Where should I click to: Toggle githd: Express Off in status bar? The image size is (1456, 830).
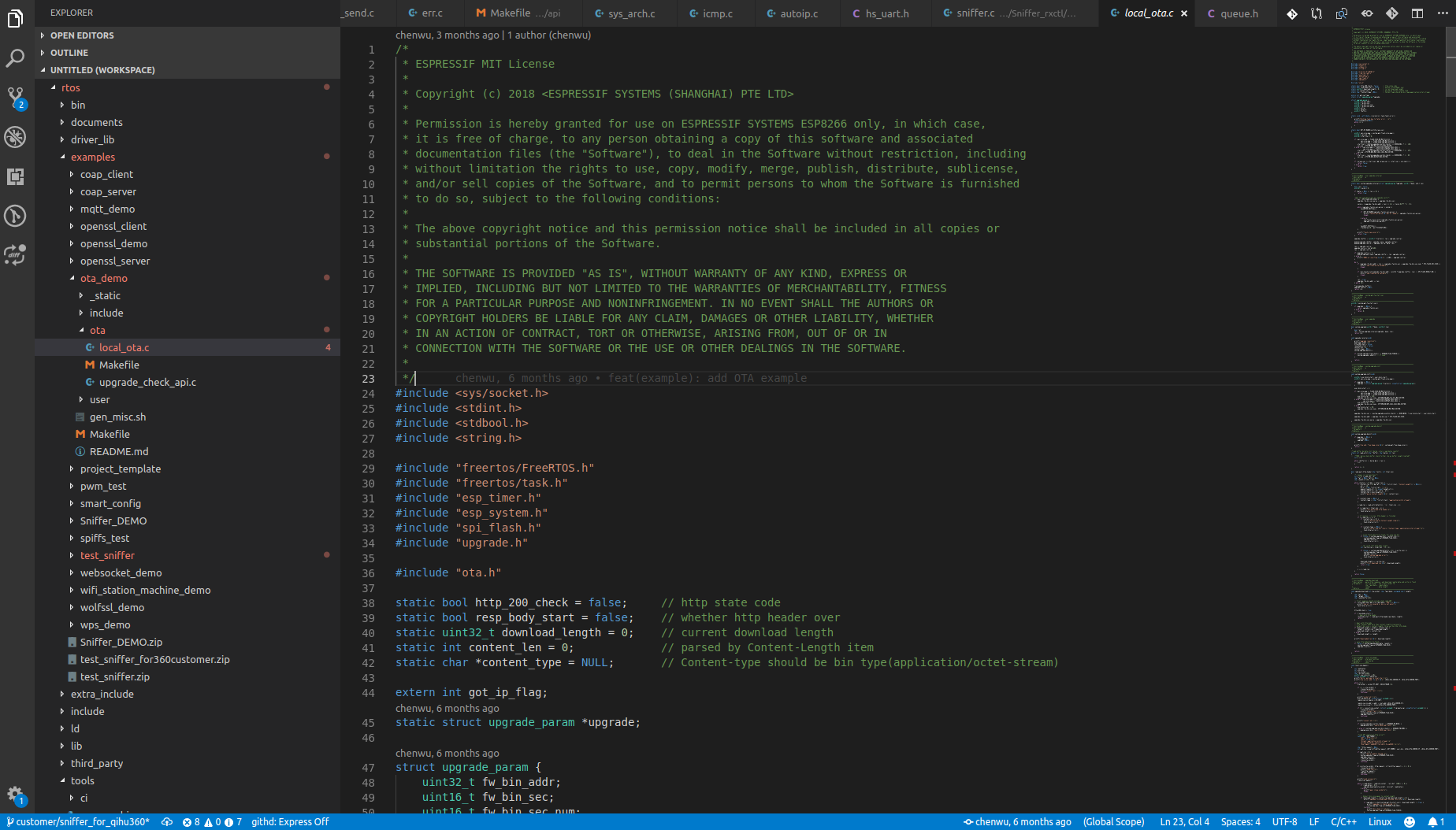tap(290, 822)
